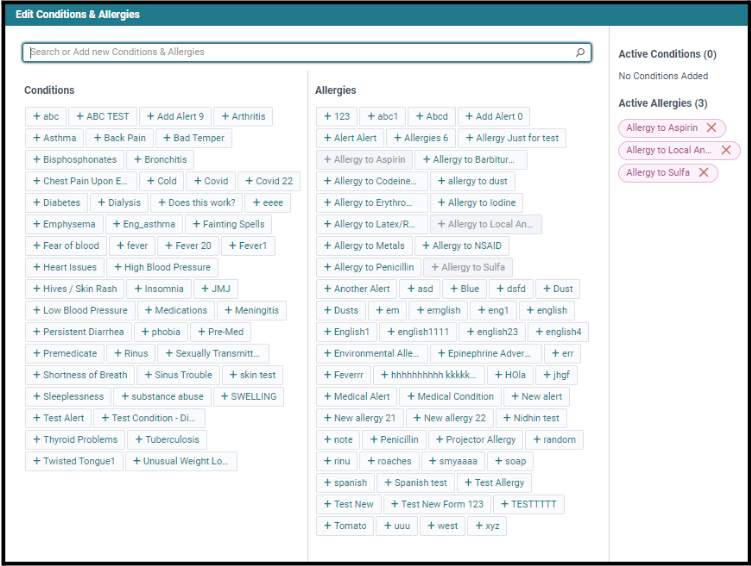Add the High Blood Pressure condition

pos(162,267)
